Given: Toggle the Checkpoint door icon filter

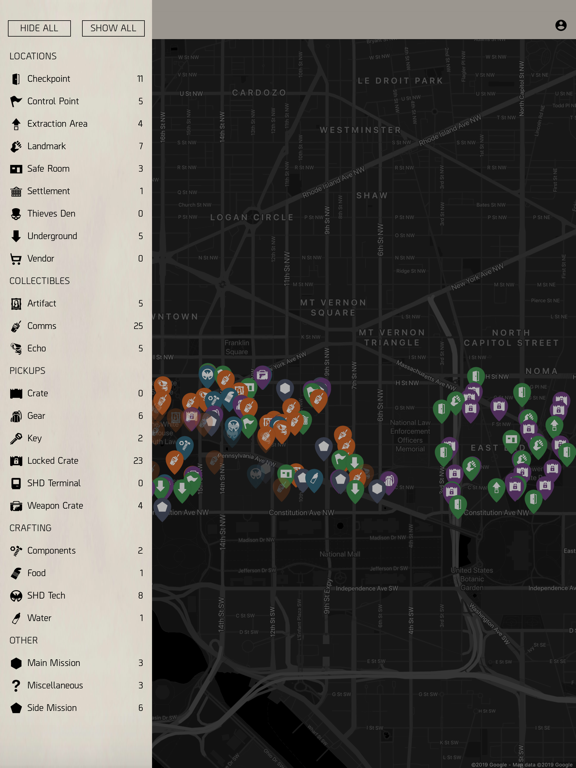Looking at the screenshot, I should (x=16, y=79).
